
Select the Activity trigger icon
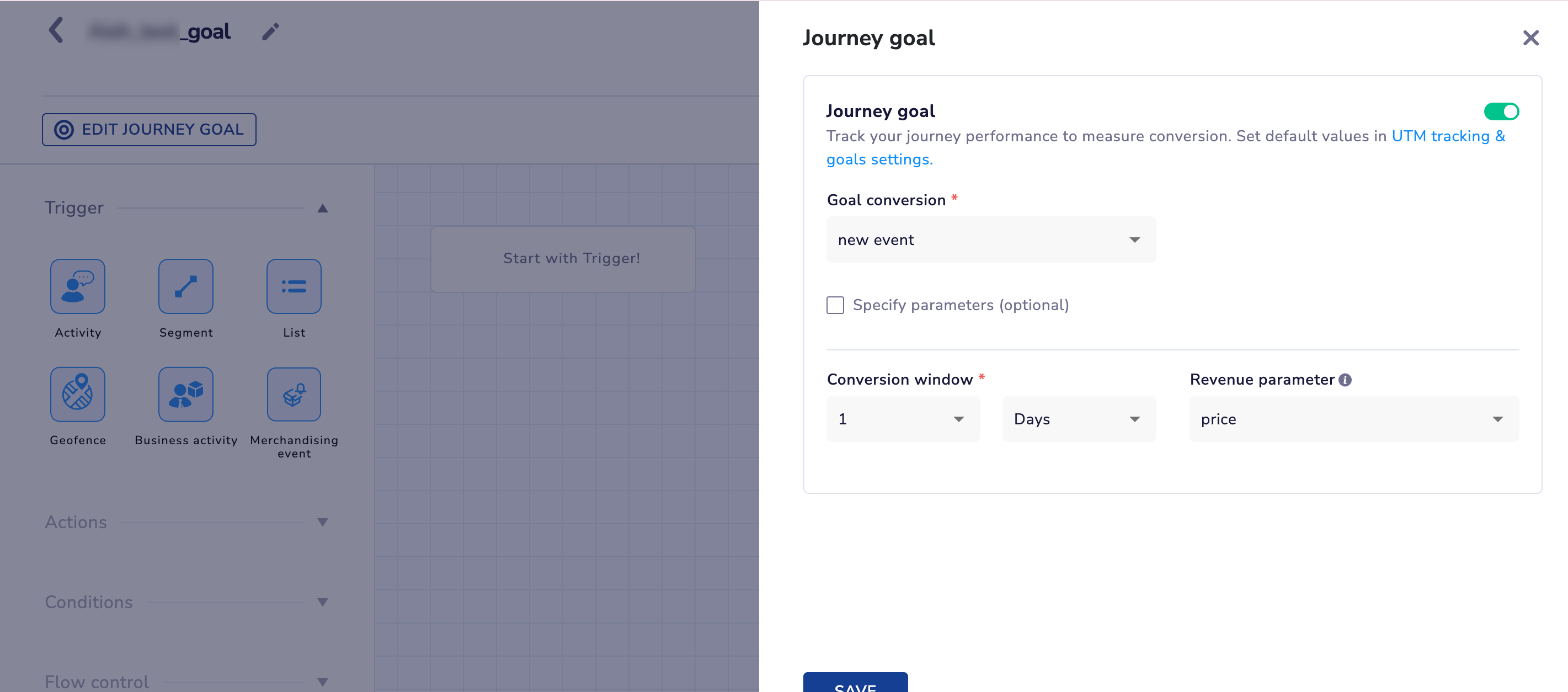tap(77, 286)
